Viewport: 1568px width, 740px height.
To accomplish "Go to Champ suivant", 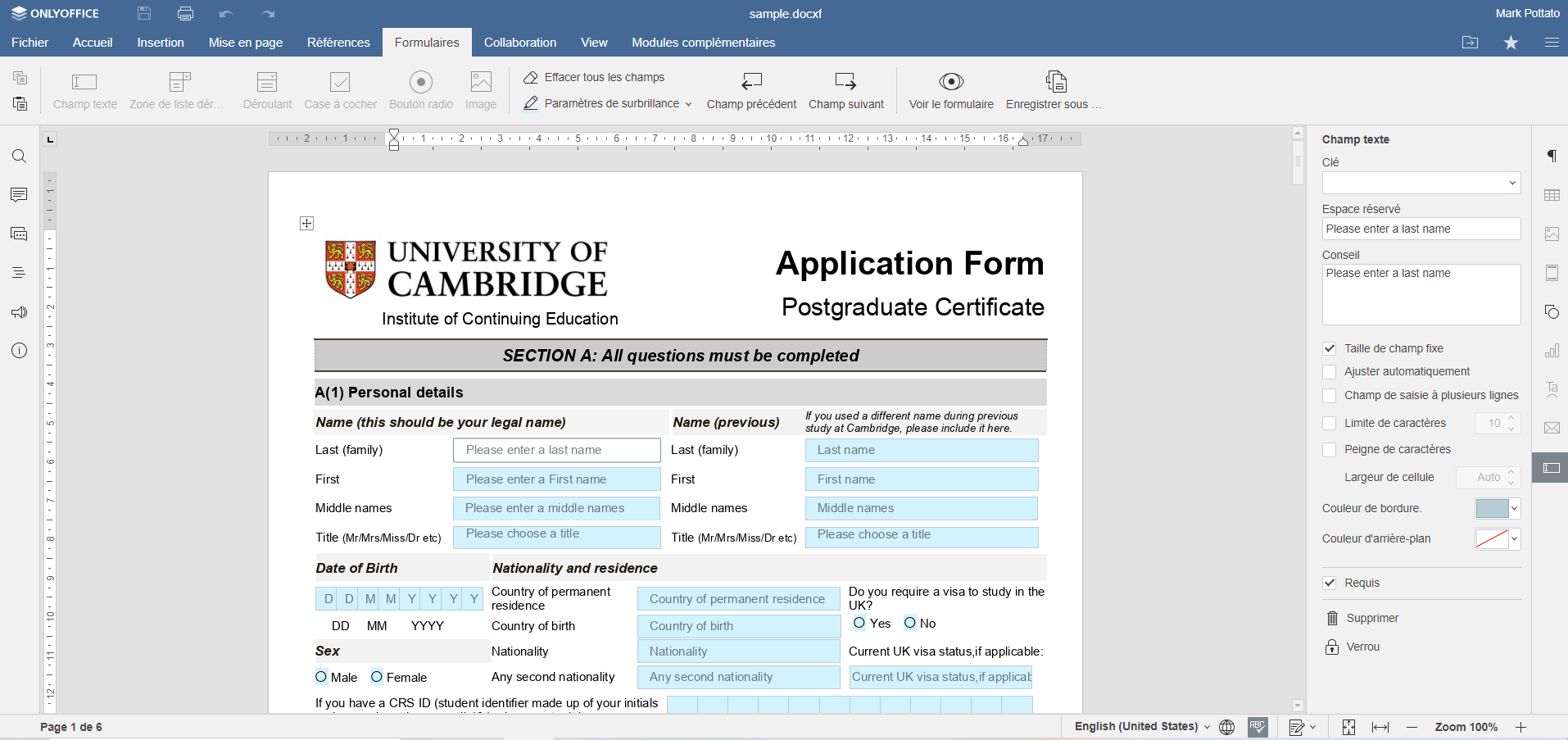I will pyautogui.click(x=846, y=90).
